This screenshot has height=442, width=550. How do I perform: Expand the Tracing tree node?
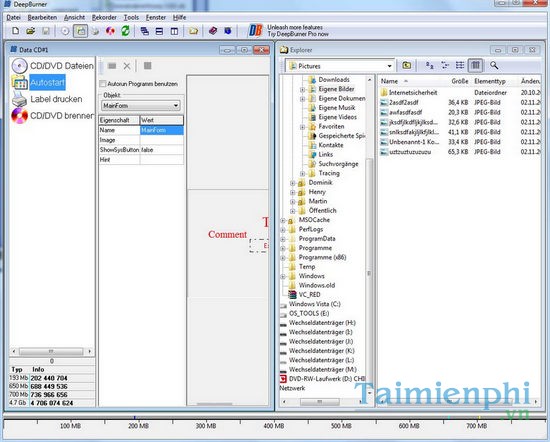click(x=302, y=174)
